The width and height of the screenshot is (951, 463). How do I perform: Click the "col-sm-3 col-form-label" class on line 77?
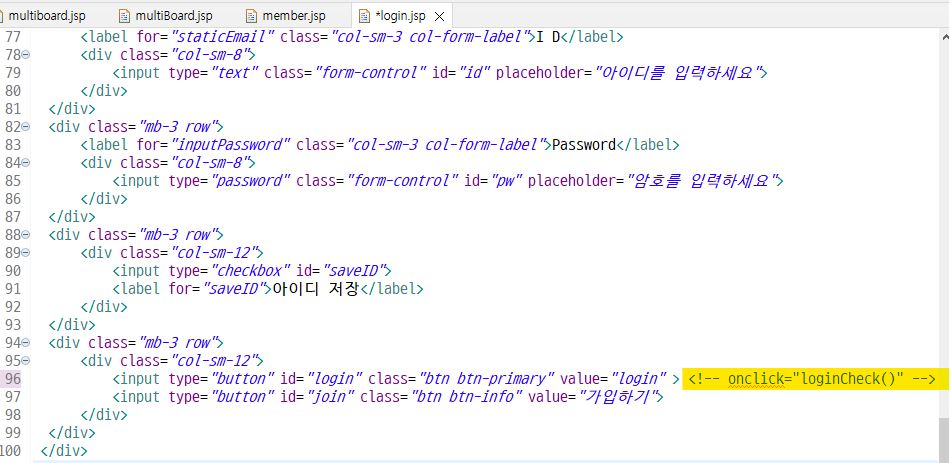[430, 36]
